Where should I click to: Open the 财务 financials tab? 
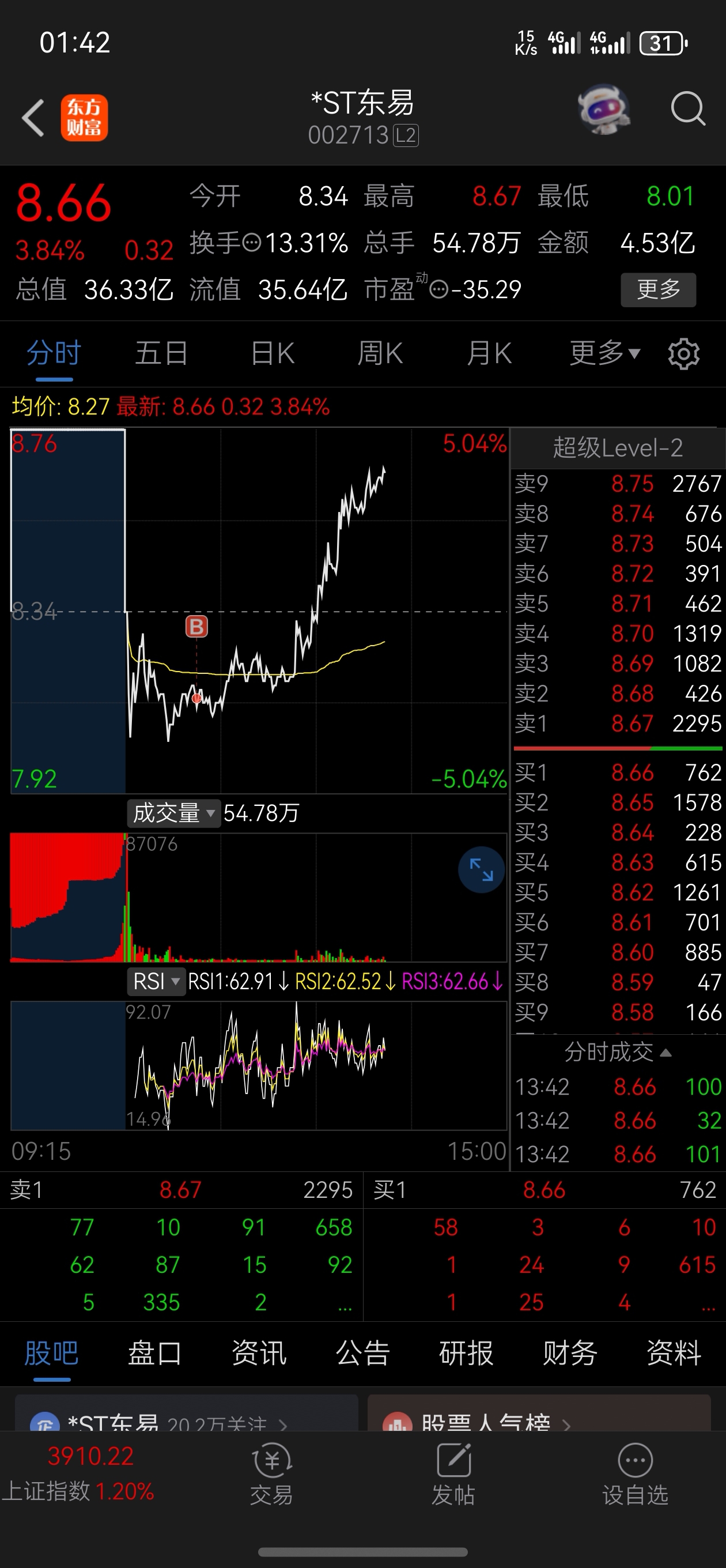click(570, 1352)
